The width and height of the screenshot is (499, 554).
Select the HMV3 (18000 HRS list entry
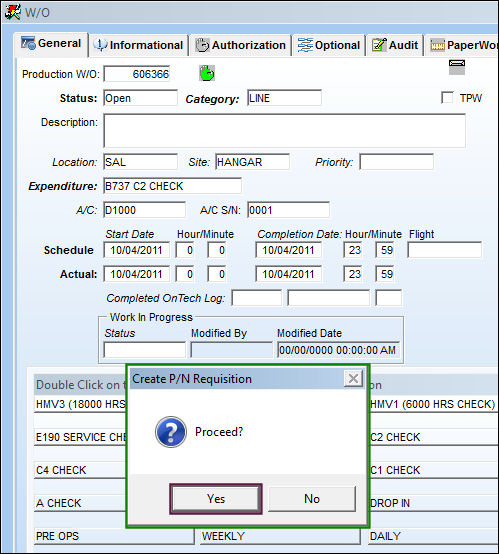(x=80, y=404)
